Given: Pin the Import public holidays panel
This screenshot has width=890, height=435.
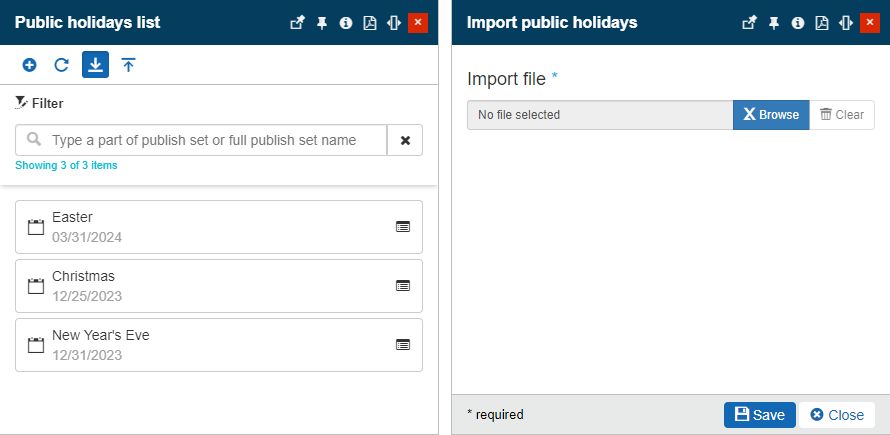Looking at the screenshot, I should coord(774,23).
